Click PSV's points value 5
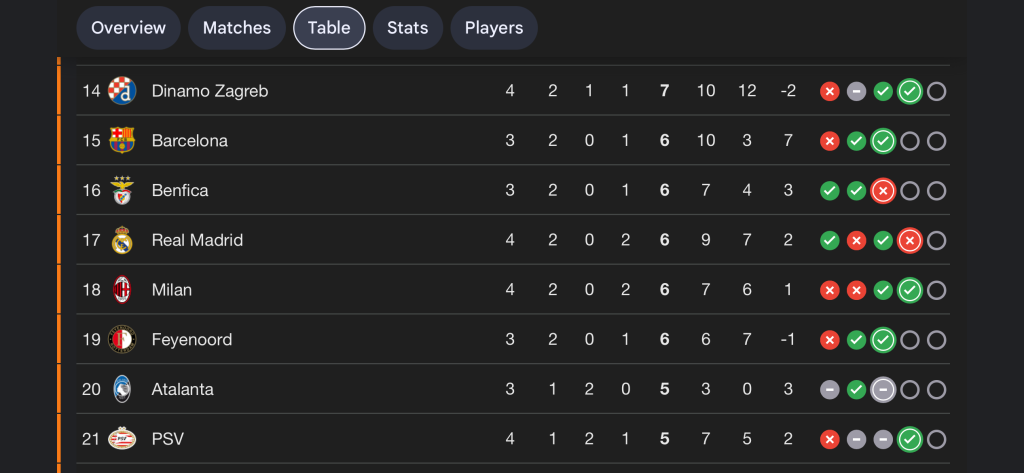The height and width of the screenshot is (473, 1024). [665, 439]
